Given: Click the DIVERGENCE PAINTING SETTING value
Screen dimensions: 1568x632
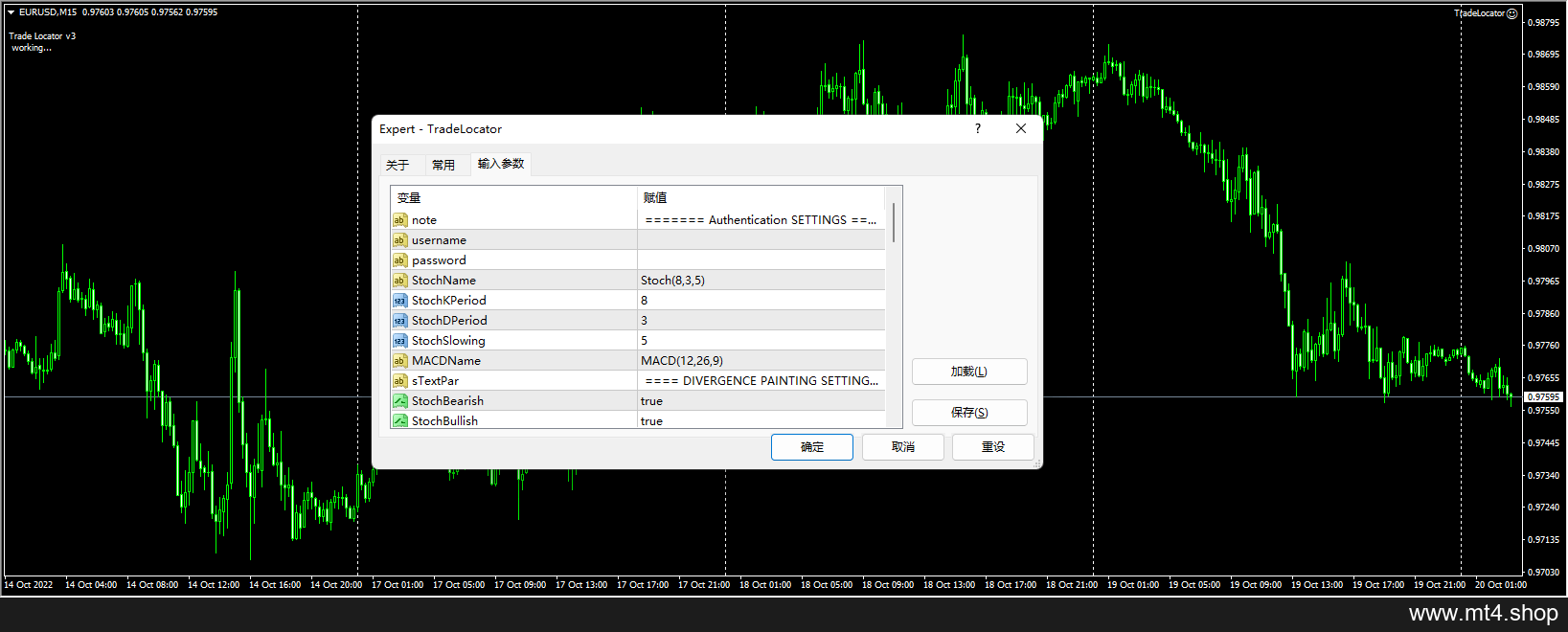Looking at the screenshot, I should pos(761,381).
